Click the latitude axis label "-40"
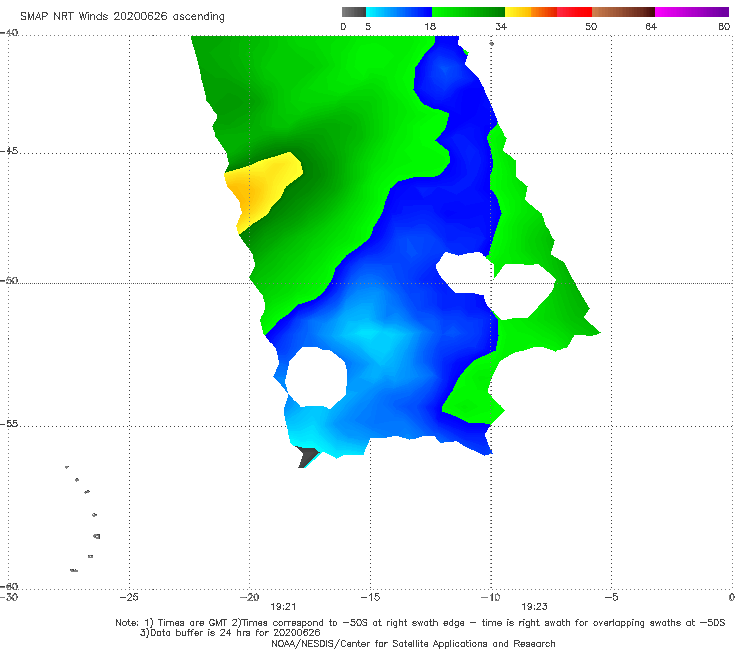 click(x=9, y=33)
